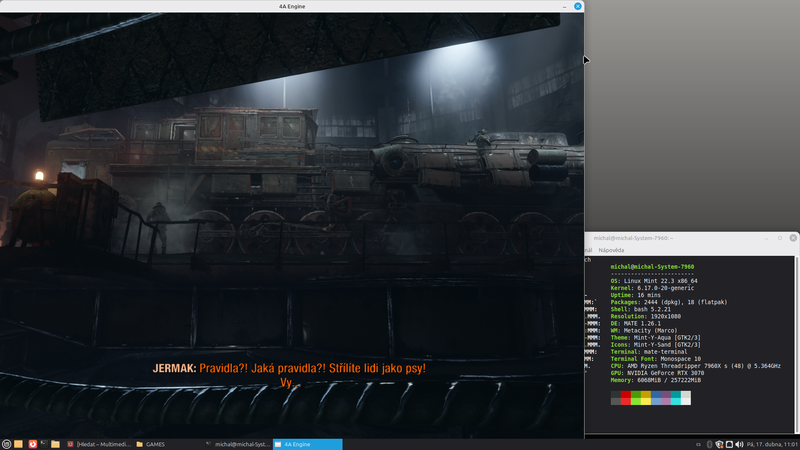Click the 'Shell: bash 5.2.21' line

coord(640,309)
